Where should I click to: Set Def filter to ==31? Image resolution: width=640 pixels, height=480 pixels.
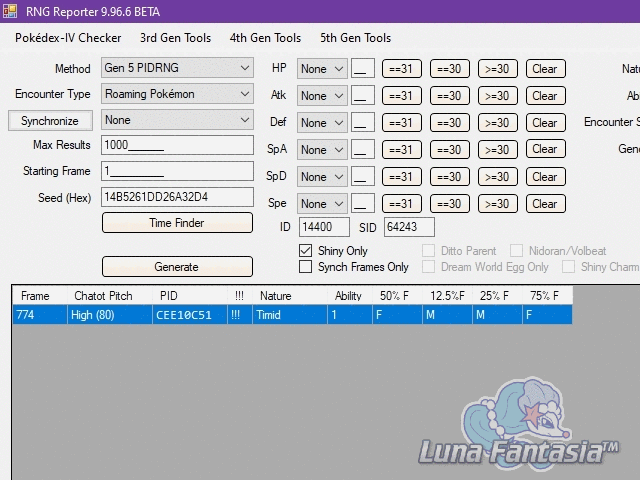point(402,123)
